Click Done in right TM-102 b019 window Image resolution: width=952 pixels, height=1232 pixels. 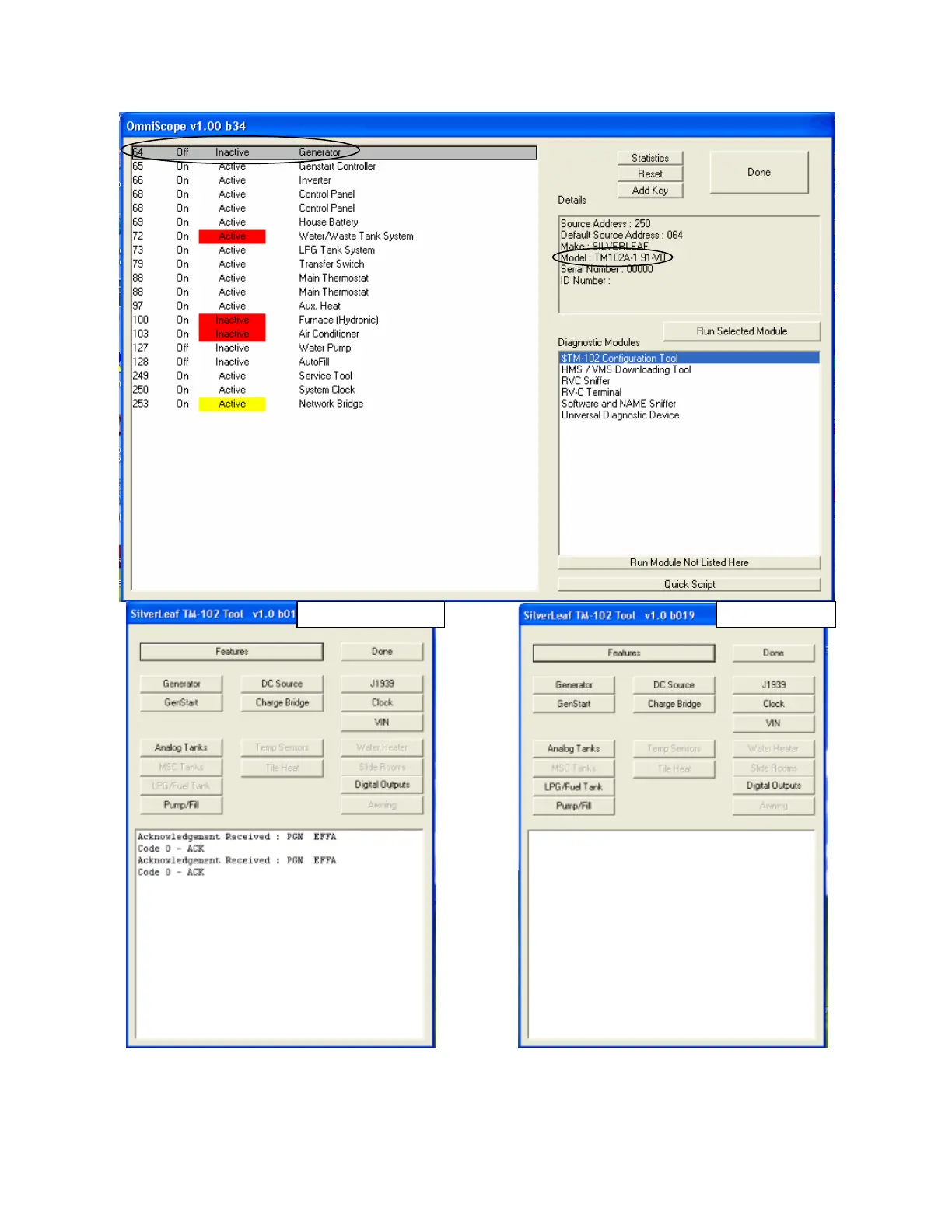(773, 653)
